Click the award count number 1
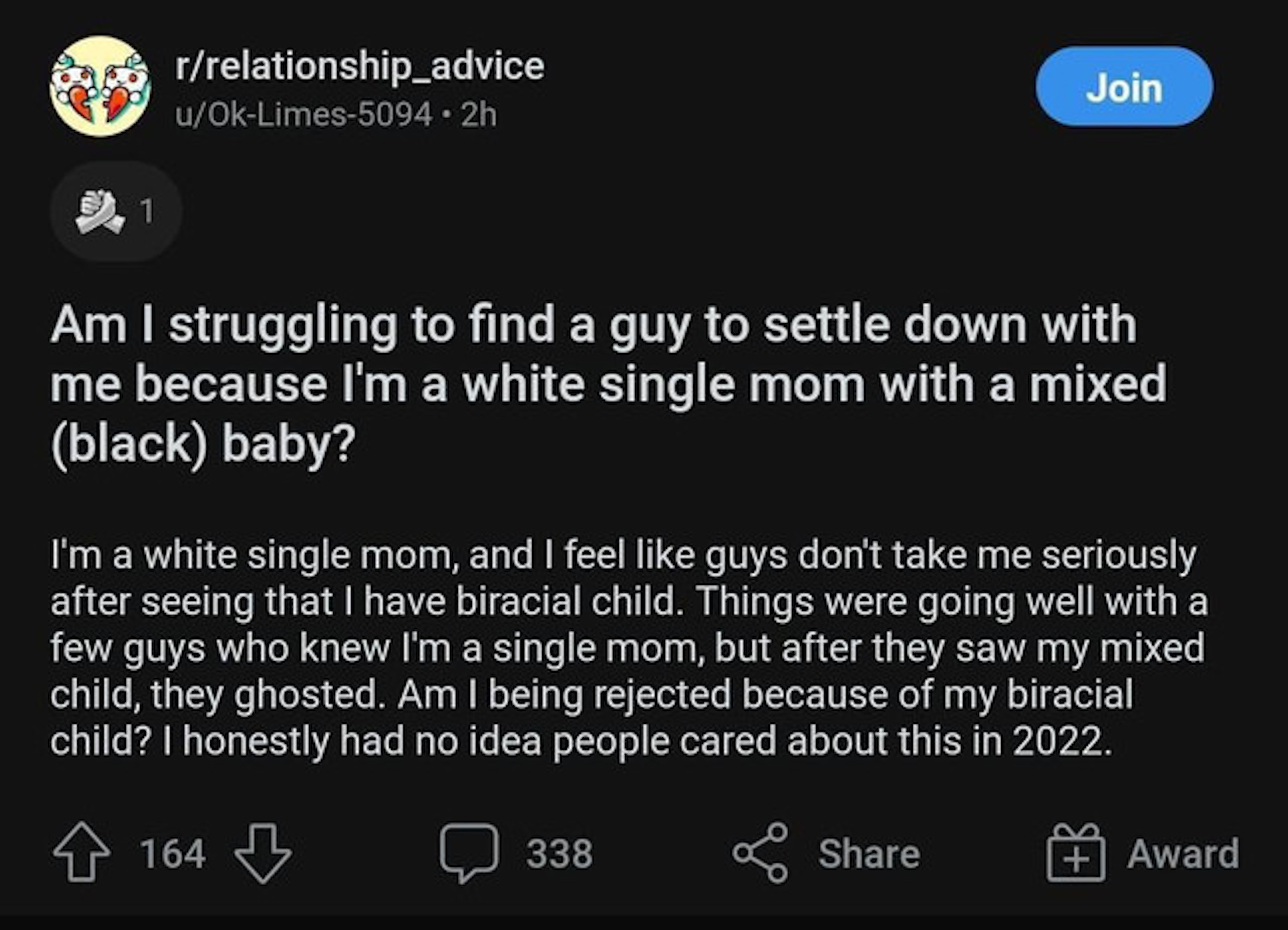1288x930 pixels. pos(147,211)
